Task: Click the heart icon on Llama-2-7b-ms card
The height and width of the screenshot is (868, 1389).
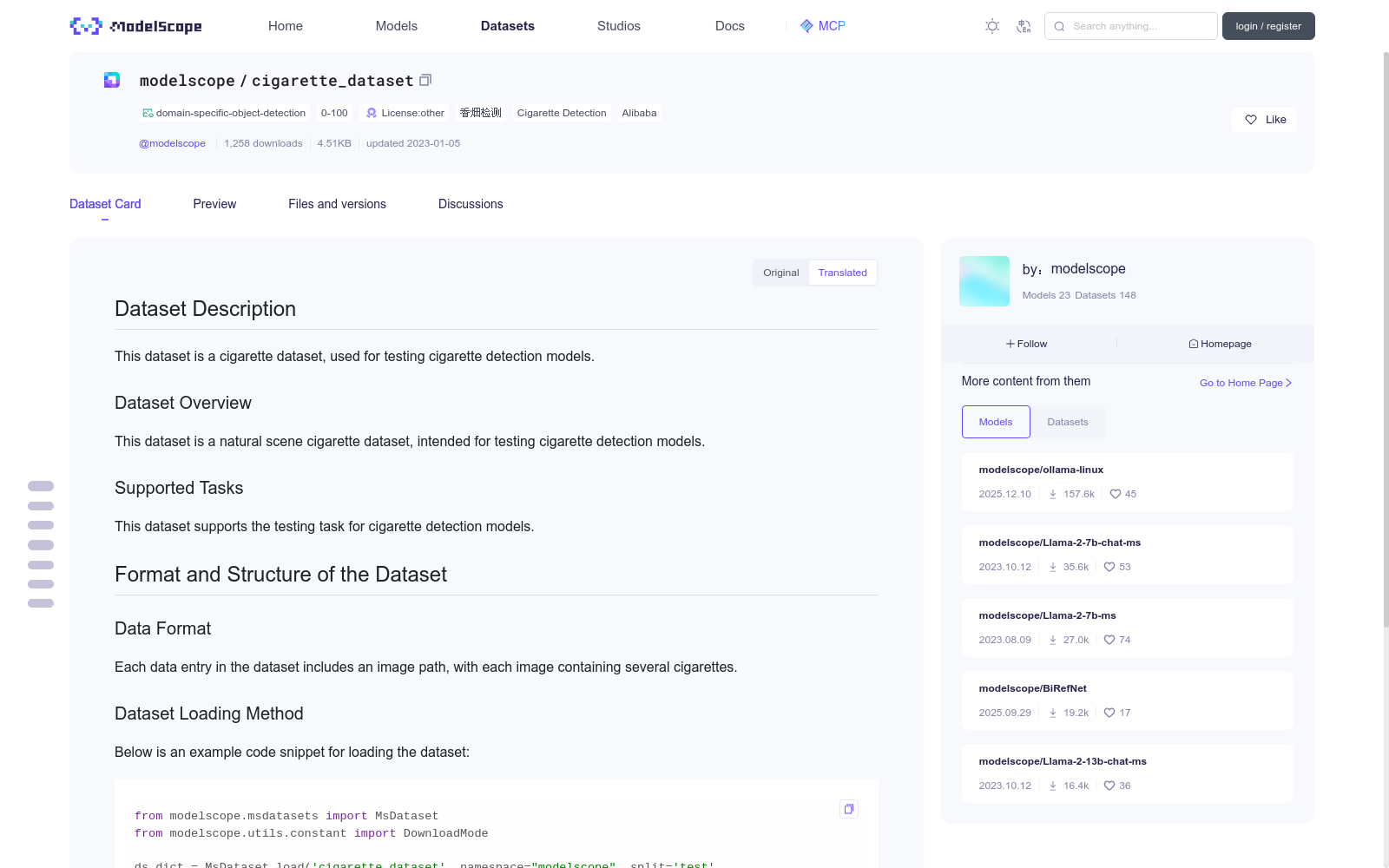Action: tap(1109, 640)
